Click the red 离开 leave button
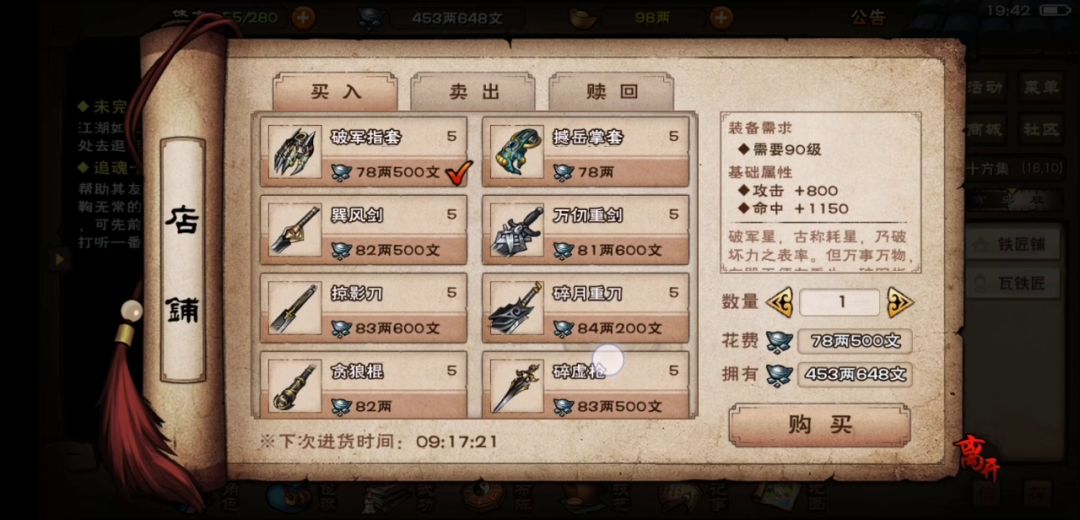 point(977,461)
